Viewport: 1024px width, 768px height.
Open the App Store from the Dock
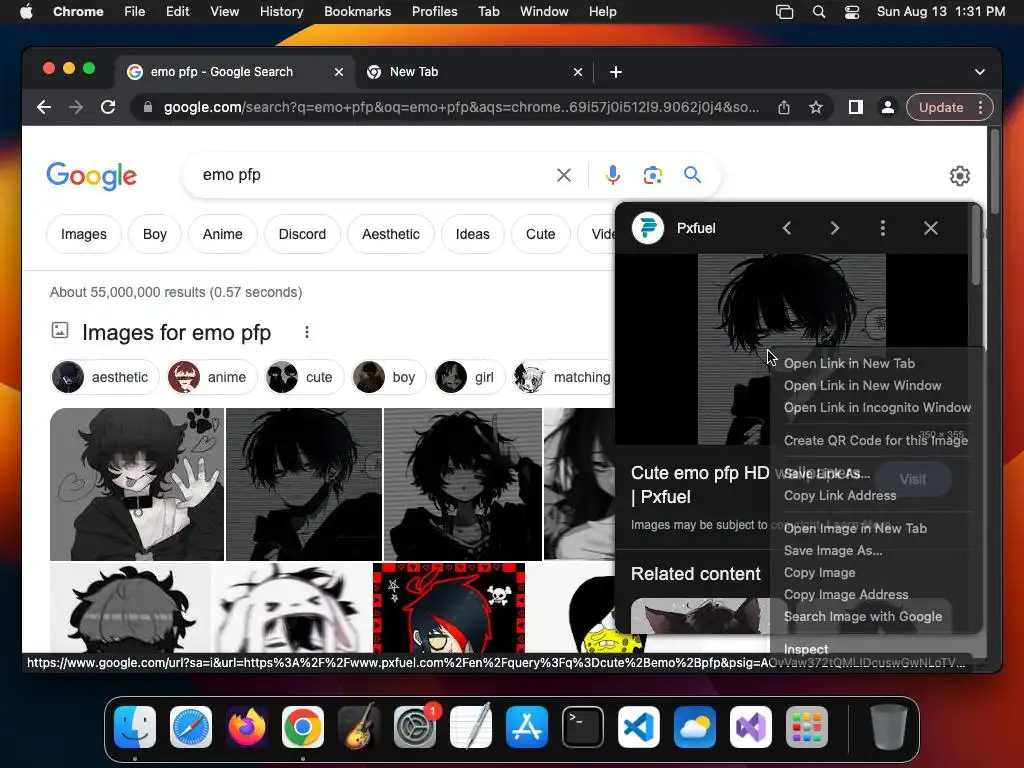pos(526,727)
